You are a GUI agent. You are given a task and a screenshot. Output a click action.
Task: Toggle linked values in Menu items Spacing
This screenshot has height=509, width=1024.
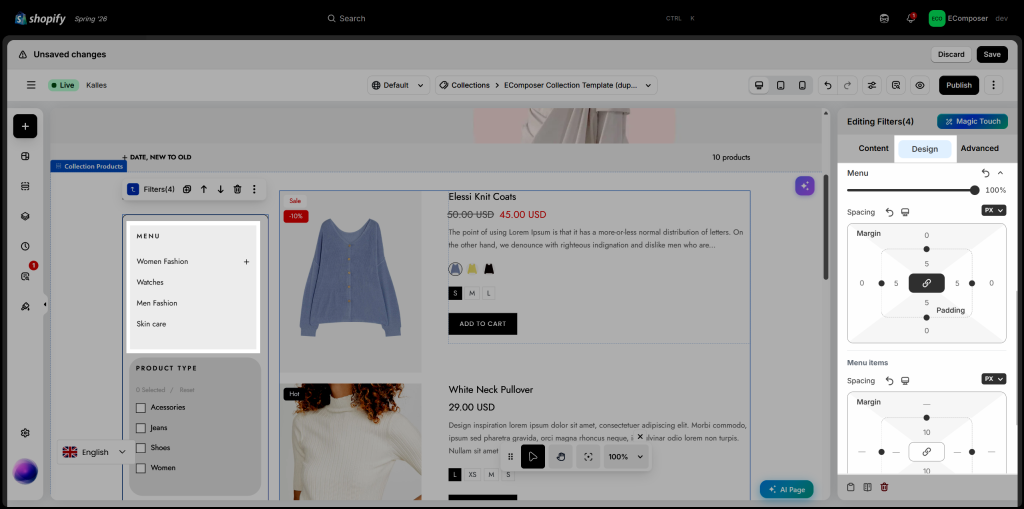pos(926,452)
